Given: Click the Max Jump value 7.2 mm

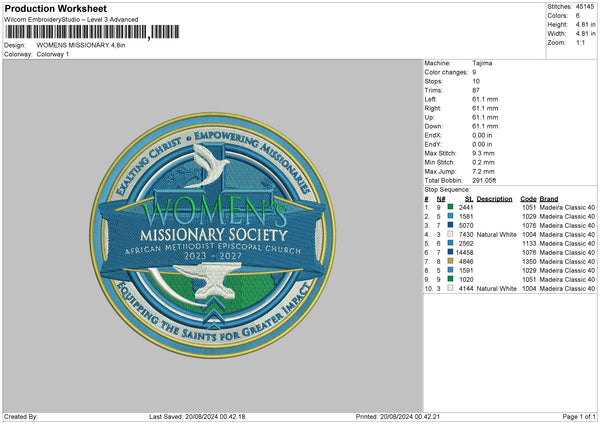Looking at the screenshot, I should (483, 171).
